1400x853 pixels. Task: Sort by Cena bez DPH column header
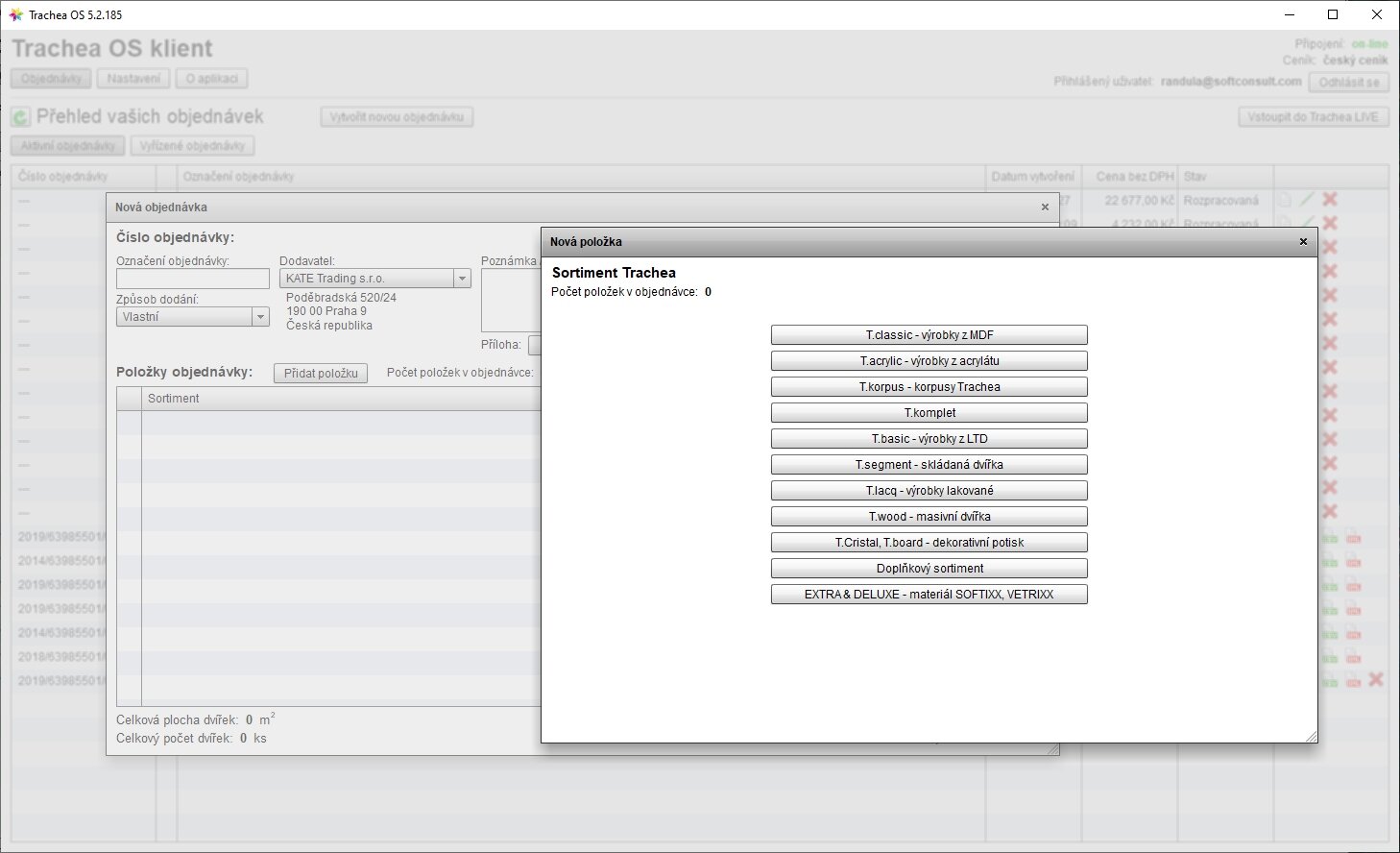(x=1130, y=177)
